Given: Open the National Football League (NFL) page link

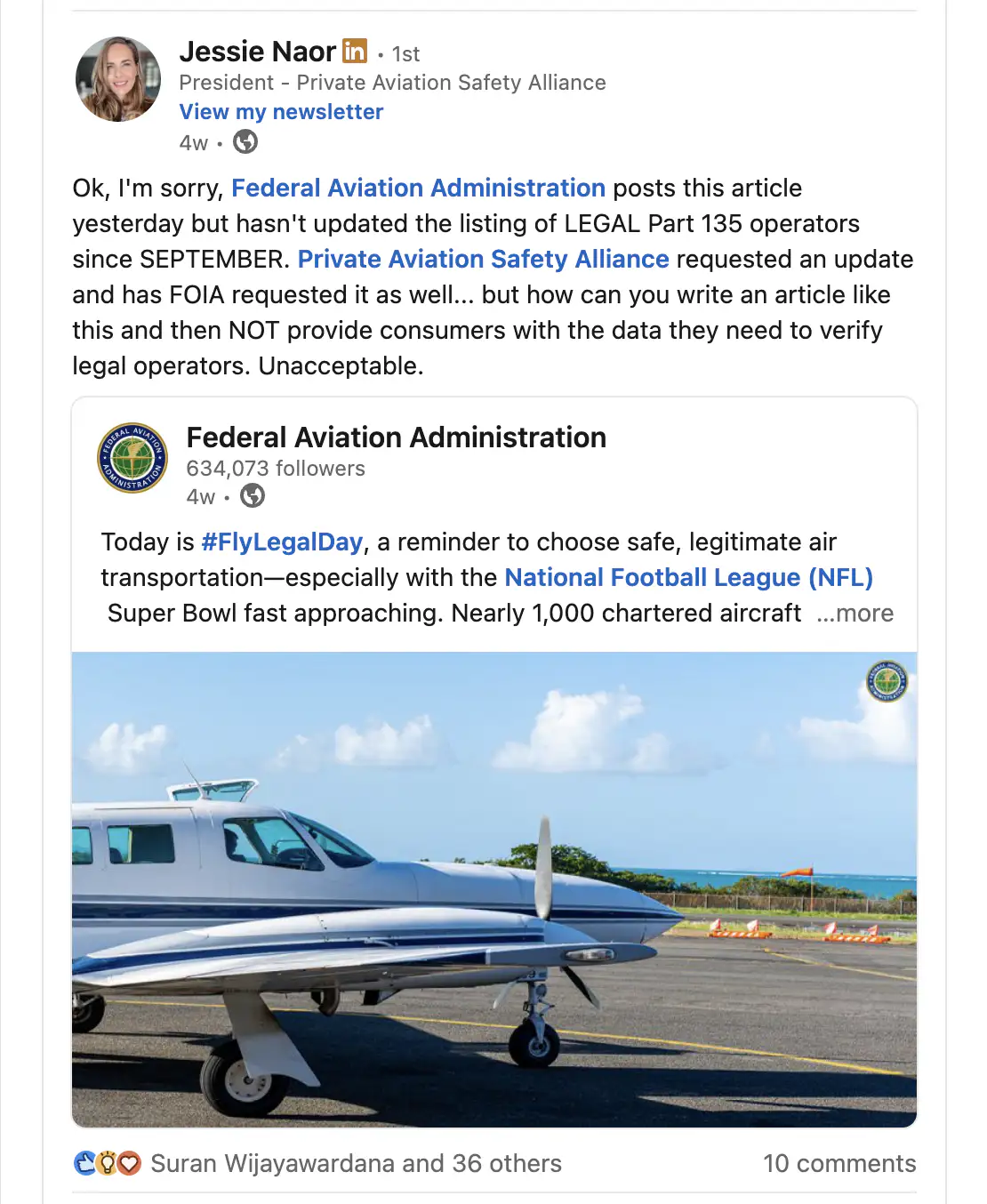Looking at the screenshot, I should click(x=688, y=577).
